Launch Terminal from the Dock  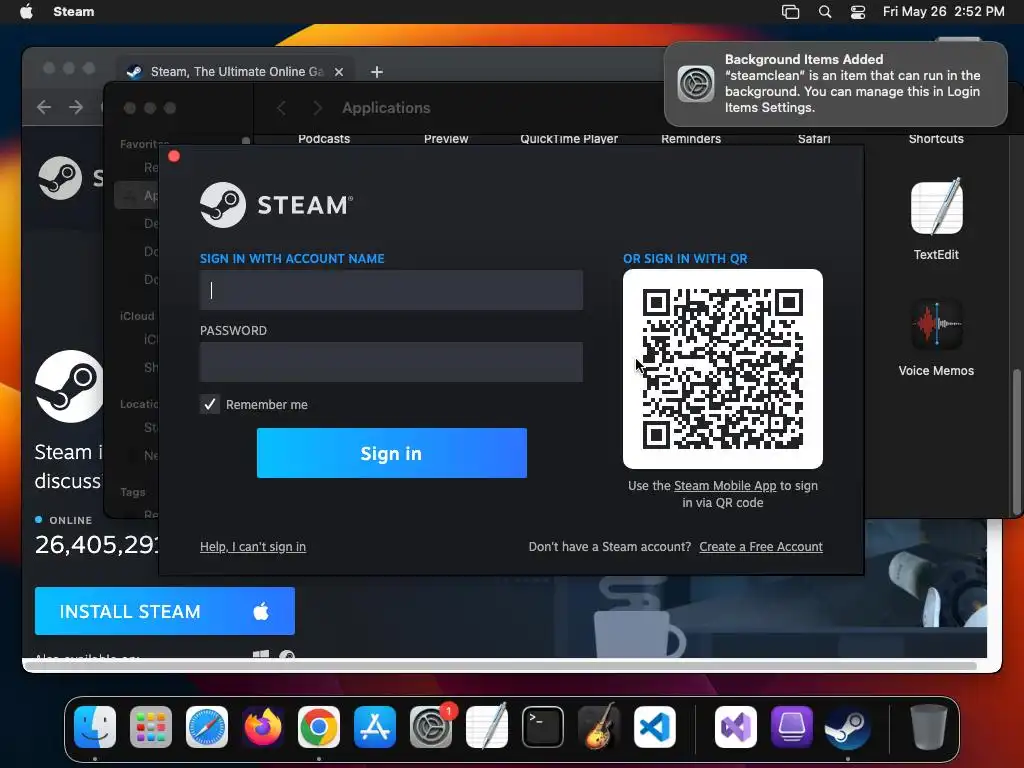tap(543, 727)
